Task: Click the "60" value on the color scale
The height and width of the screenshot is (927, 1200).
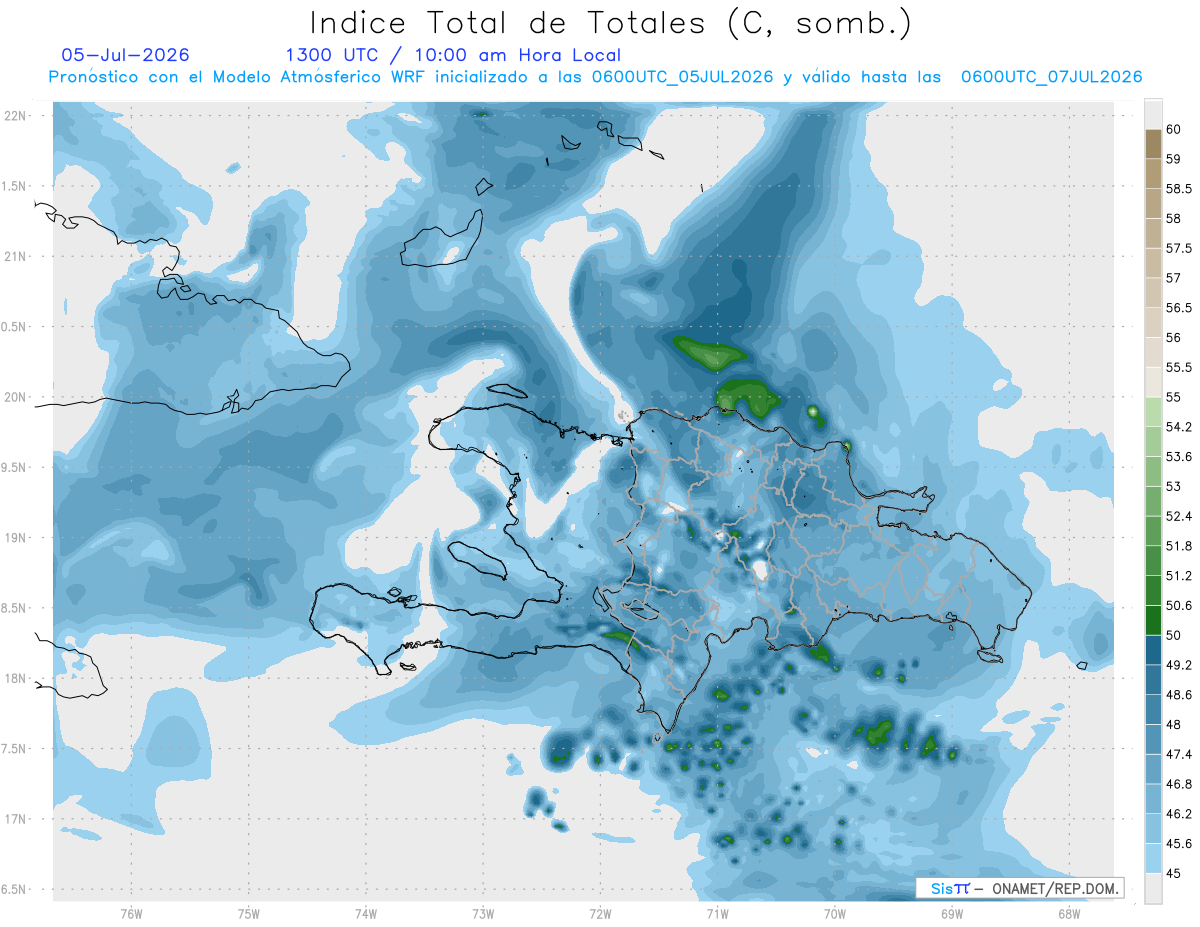Action: coord(1174,129)
